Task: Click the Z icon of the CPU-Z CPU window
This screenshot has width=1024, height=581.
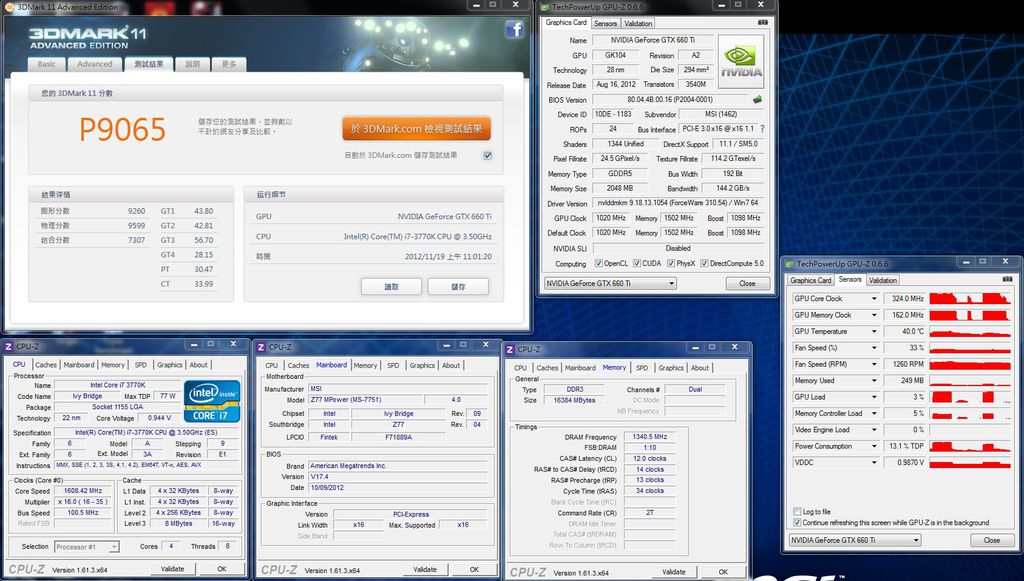Action: [x=9, y=347]
